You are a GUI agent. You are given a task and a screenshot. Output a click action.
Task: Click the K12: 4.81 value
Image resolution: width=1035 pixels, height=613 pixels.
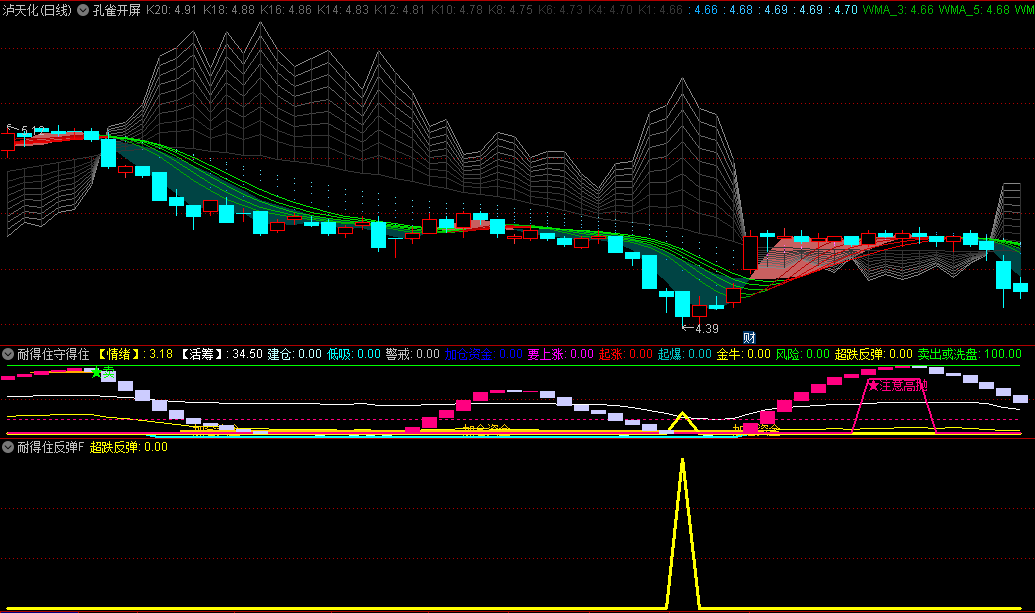click(x=399, y=10)
